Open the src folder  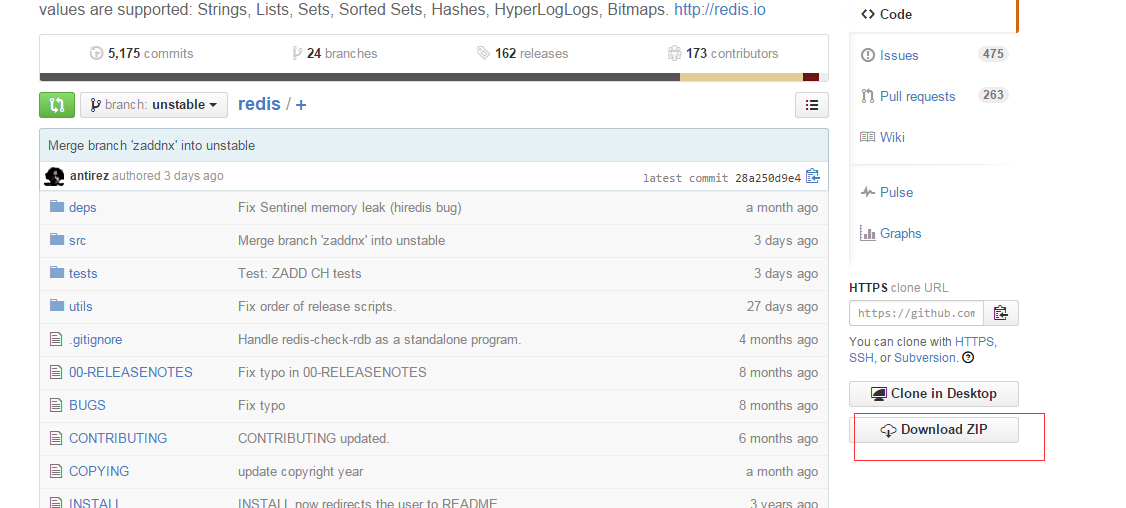pos(78,241)
